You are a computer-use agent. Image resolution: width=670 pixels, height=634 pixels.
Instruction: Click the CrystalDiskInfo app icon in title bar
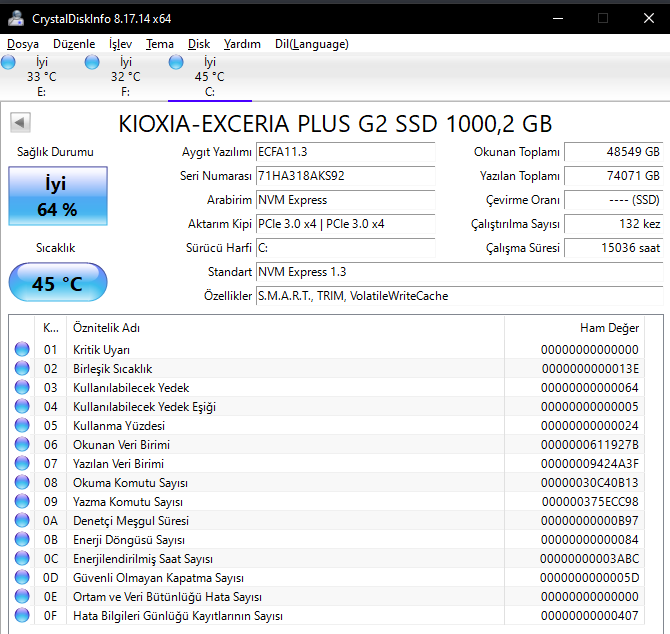click(15, 17)
